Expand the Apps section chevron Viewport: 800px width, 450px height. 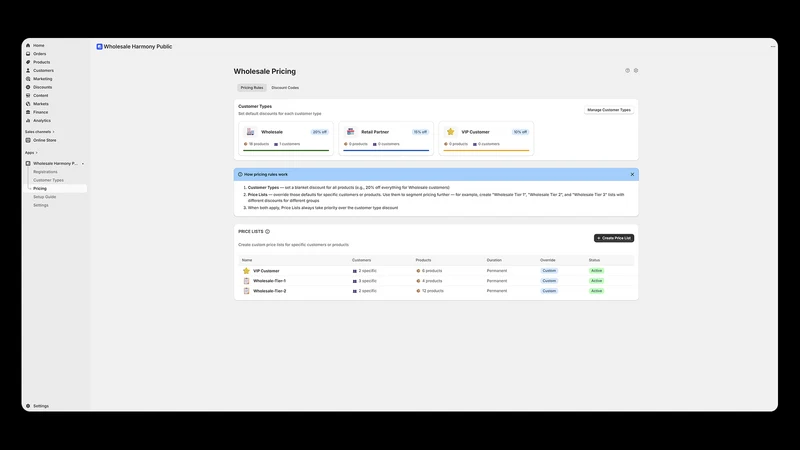point(37,153)
